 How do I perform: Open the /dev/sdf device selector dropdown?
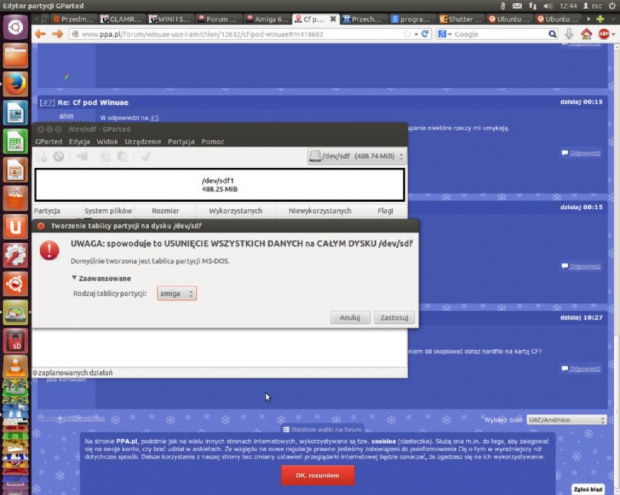357,156
